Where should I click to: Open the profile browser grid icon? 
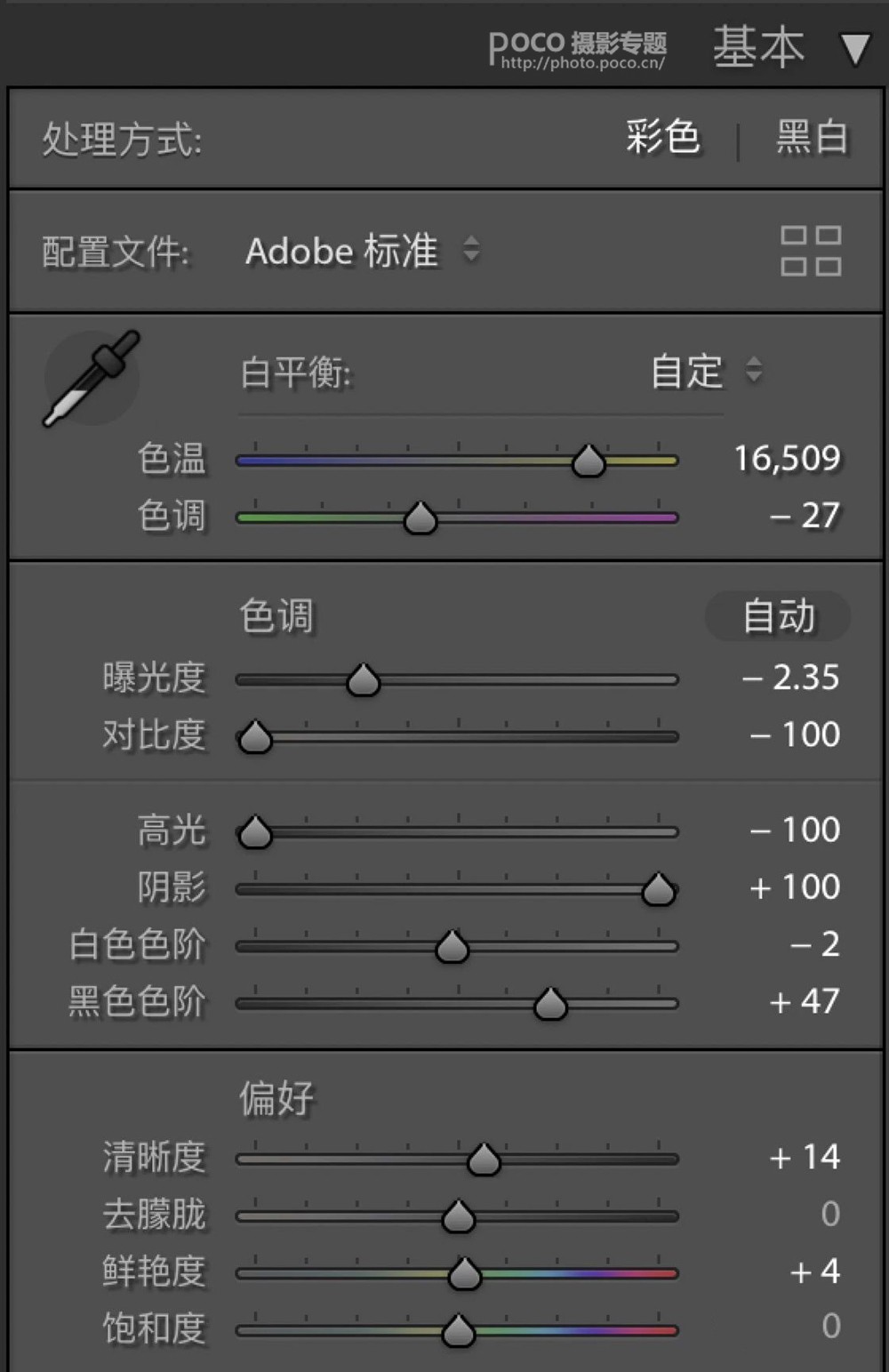pos(810,251)
